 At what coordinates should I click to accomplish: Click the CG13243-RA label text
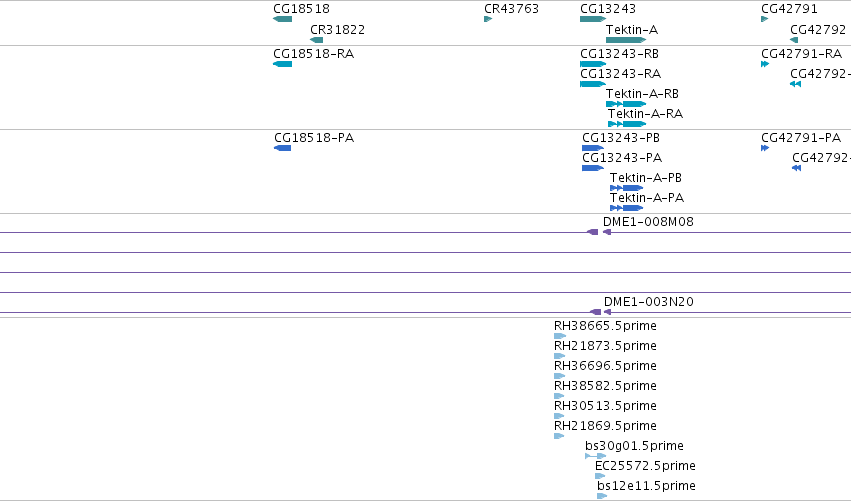621,74
